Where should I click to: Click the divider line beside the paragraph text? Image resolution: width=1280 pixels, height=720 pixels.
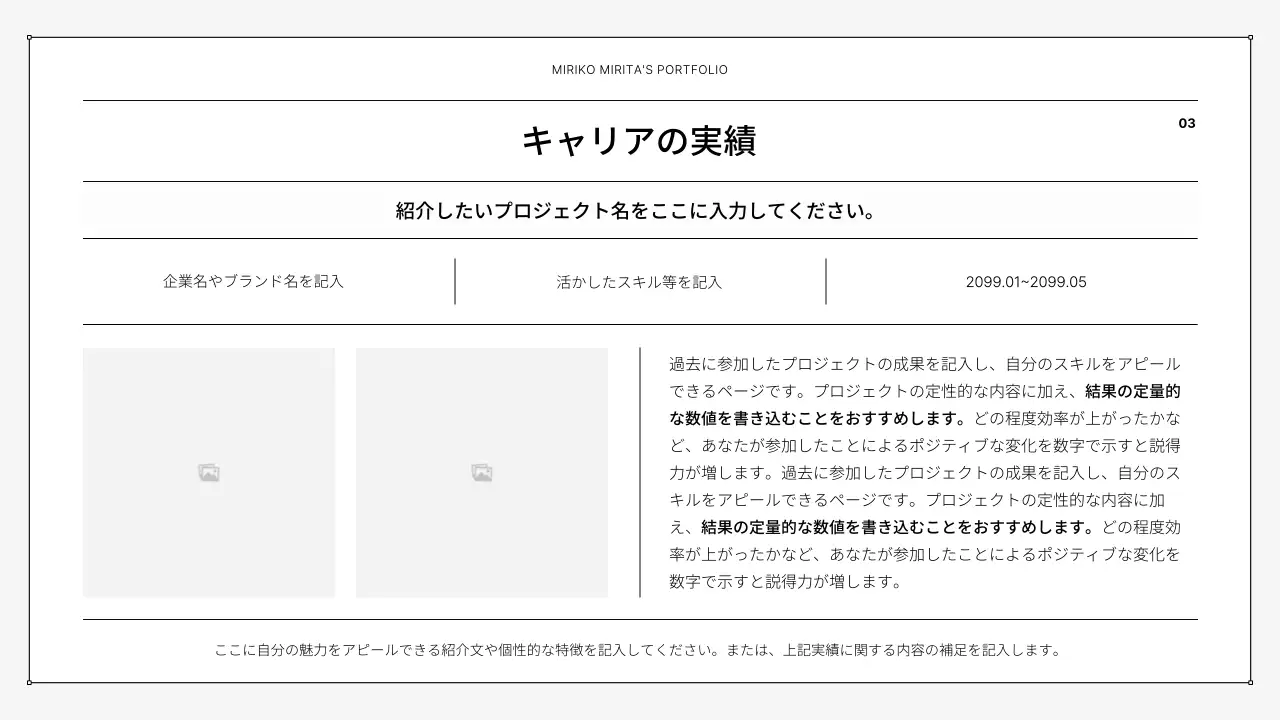[641, 470]
